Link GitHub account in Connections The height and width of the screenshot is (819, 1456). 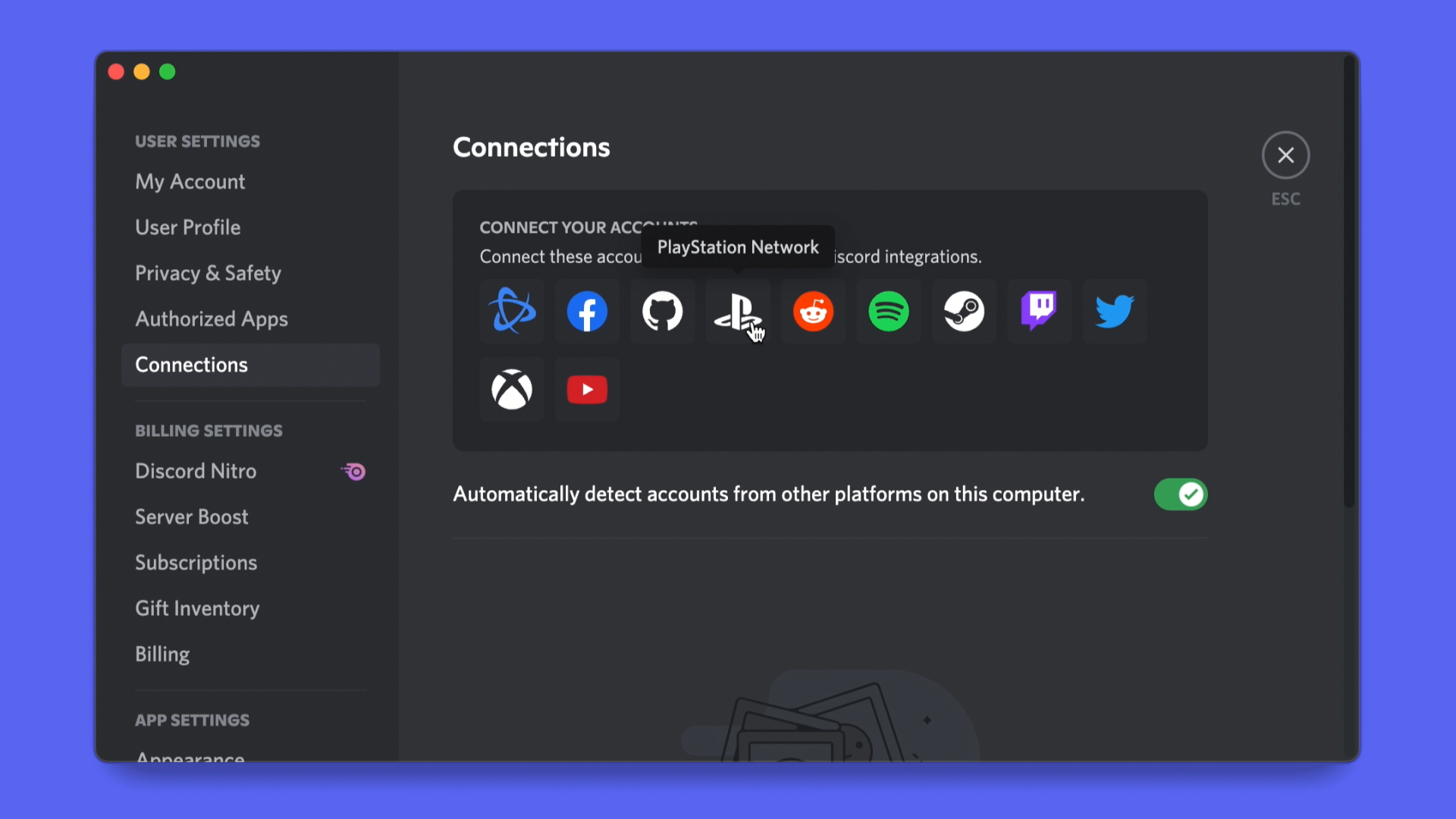[662, 311]
